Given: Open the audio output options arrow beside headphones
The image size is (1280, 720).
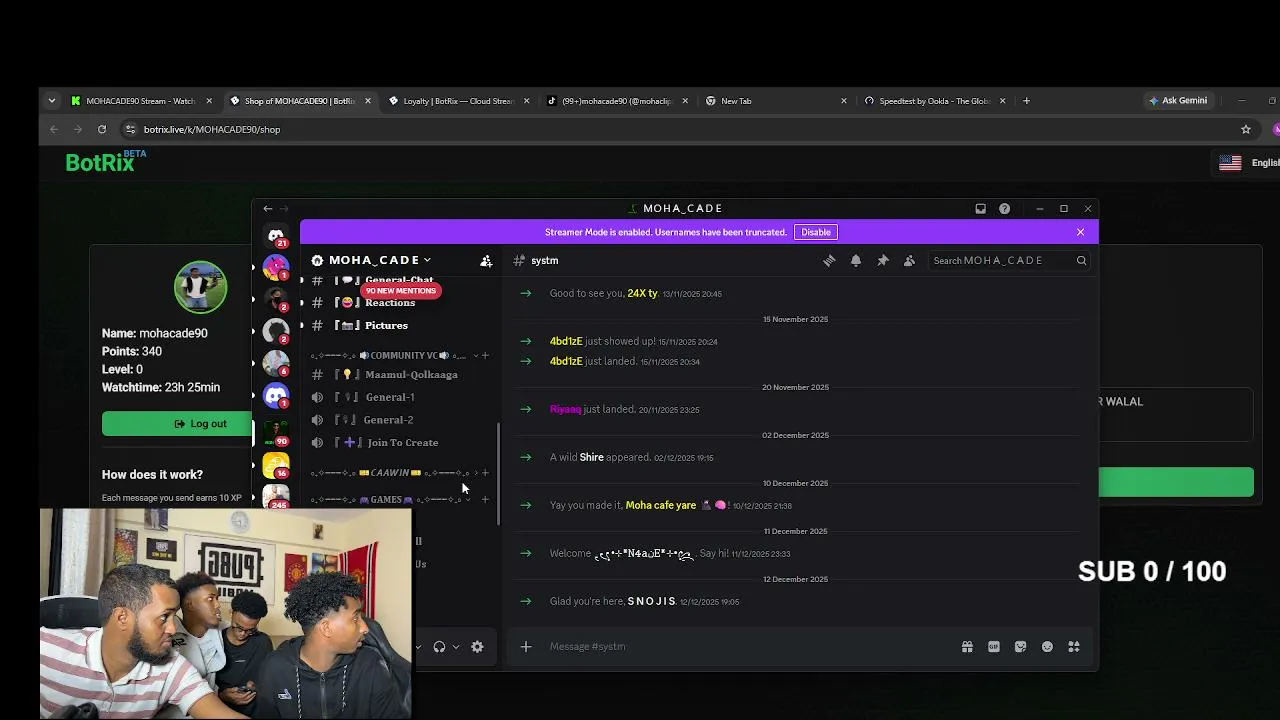Looking at the screenshot, I should coord(456,647).
